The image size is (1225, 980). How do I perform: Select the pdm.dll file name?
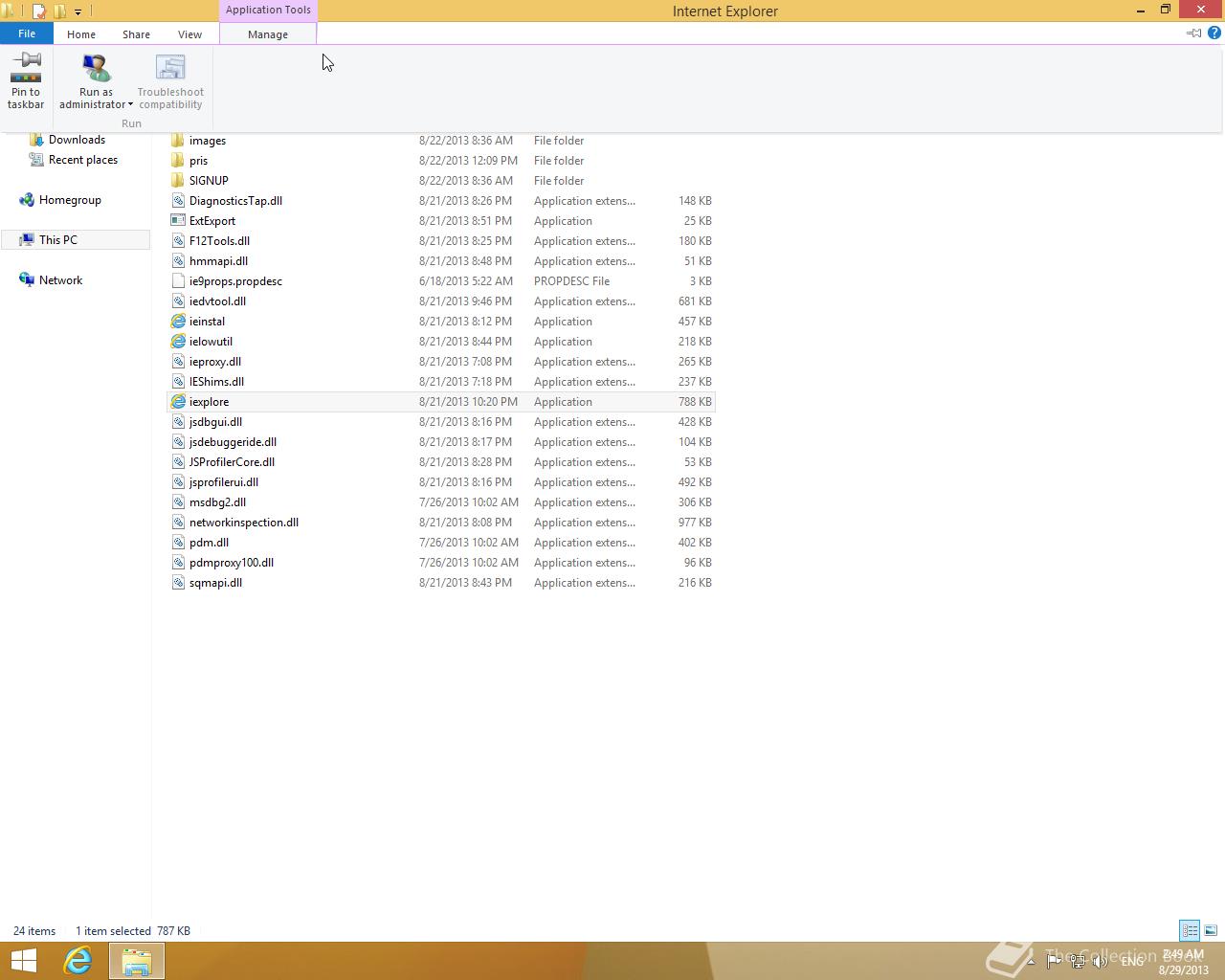pos(209,543)
